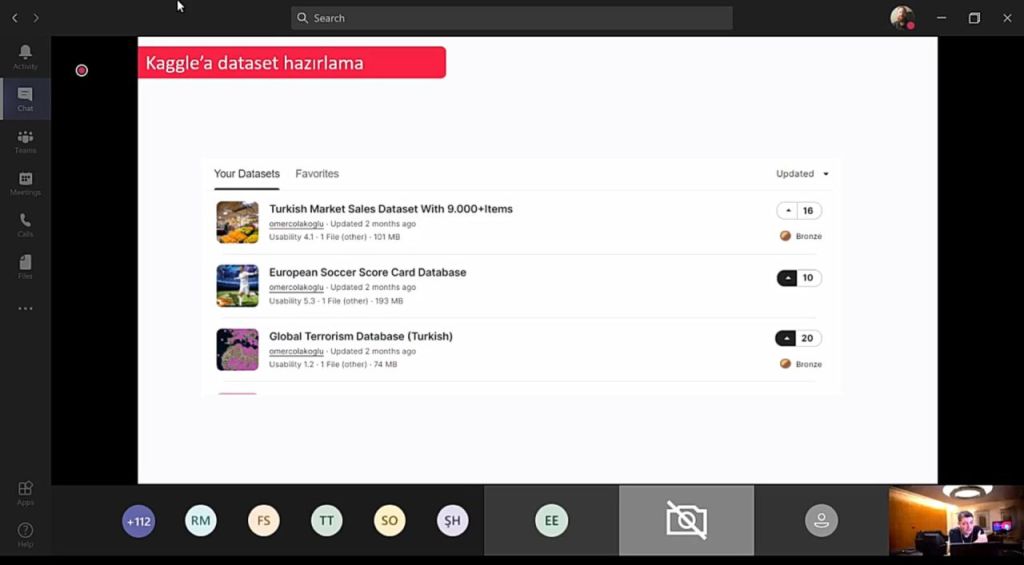Go to Meetings calendar icon

point(25,183)
